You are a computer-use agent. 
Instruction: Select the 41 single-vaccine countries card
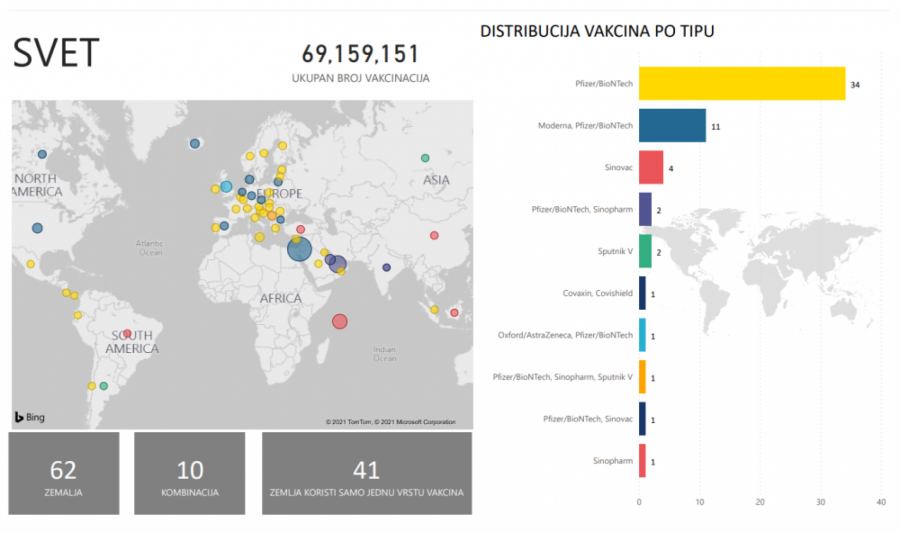(x=366, y=473)
